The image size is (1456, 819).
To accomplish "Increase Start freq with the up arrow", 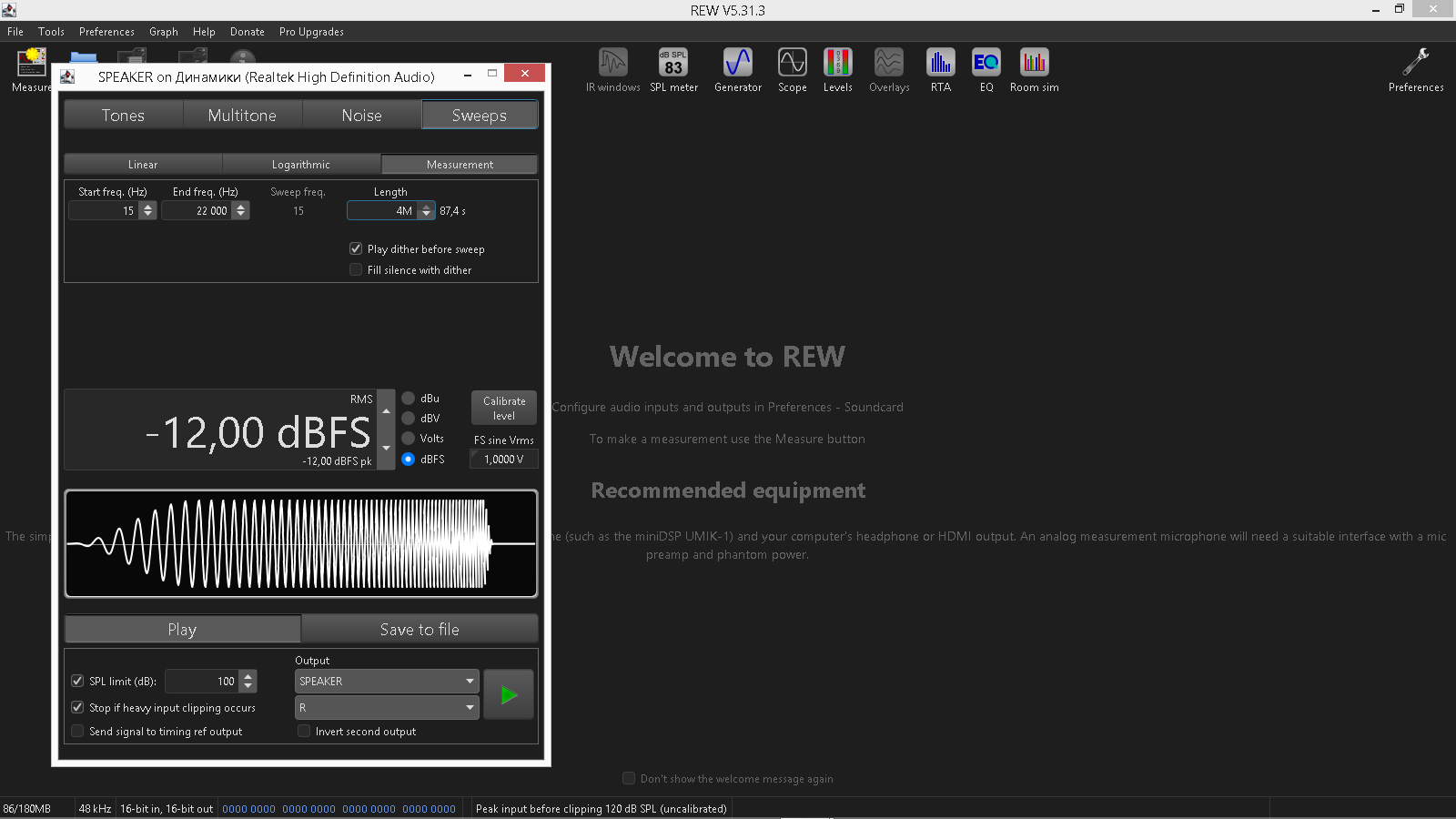I will point(147,207).
